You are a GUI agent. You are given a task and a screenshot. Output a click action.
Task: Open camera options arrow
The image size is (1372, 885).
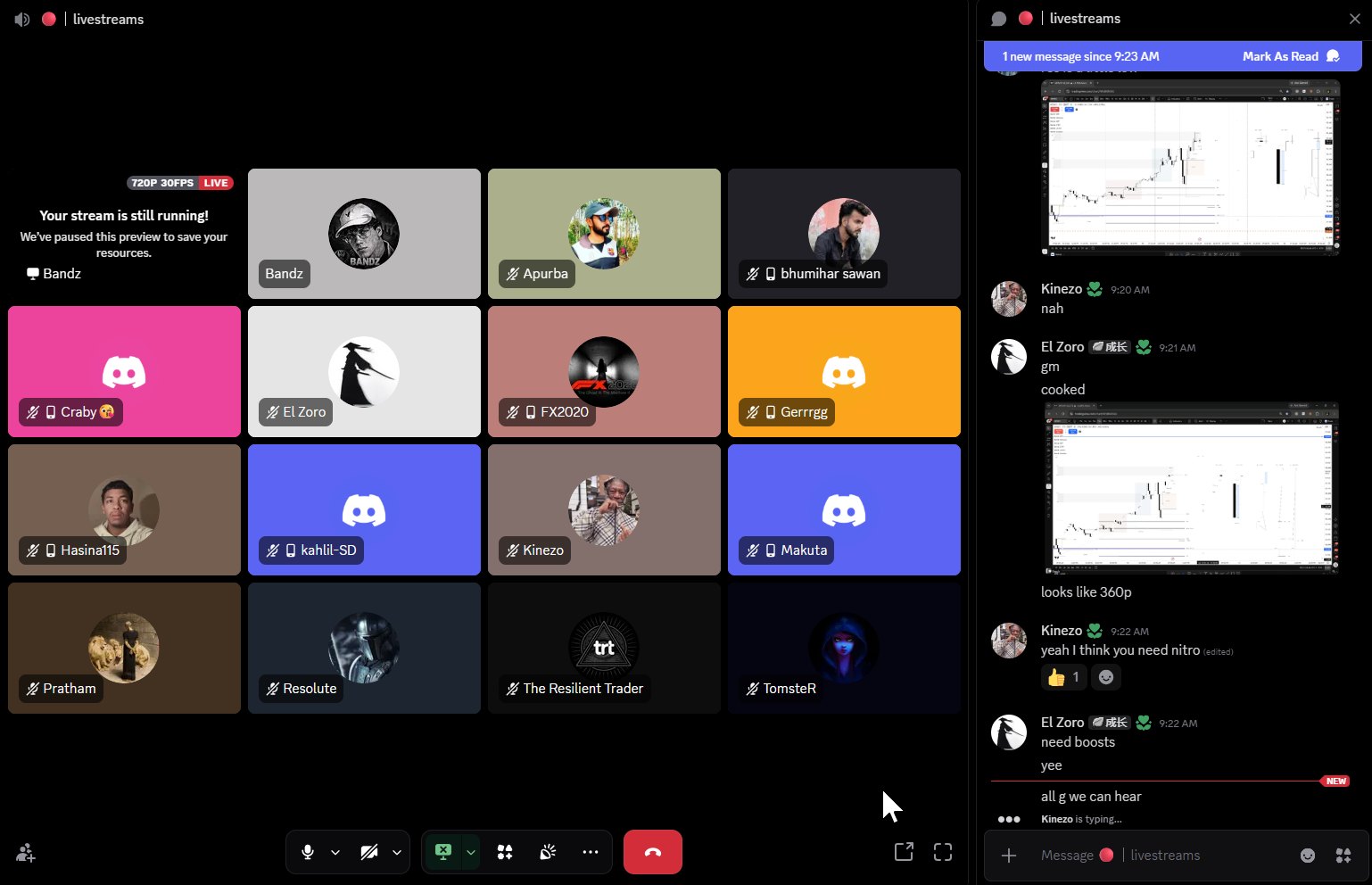pos(397,852)
